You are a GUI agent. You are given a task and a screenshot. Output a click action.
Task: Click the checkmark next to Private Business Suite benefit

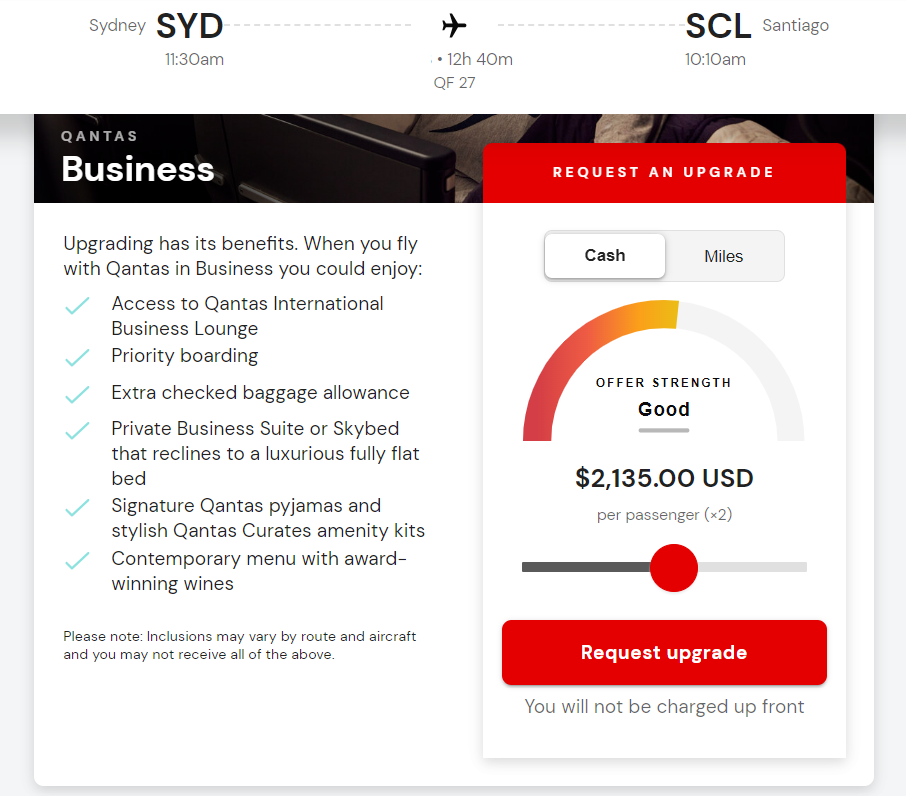[77, 428]
